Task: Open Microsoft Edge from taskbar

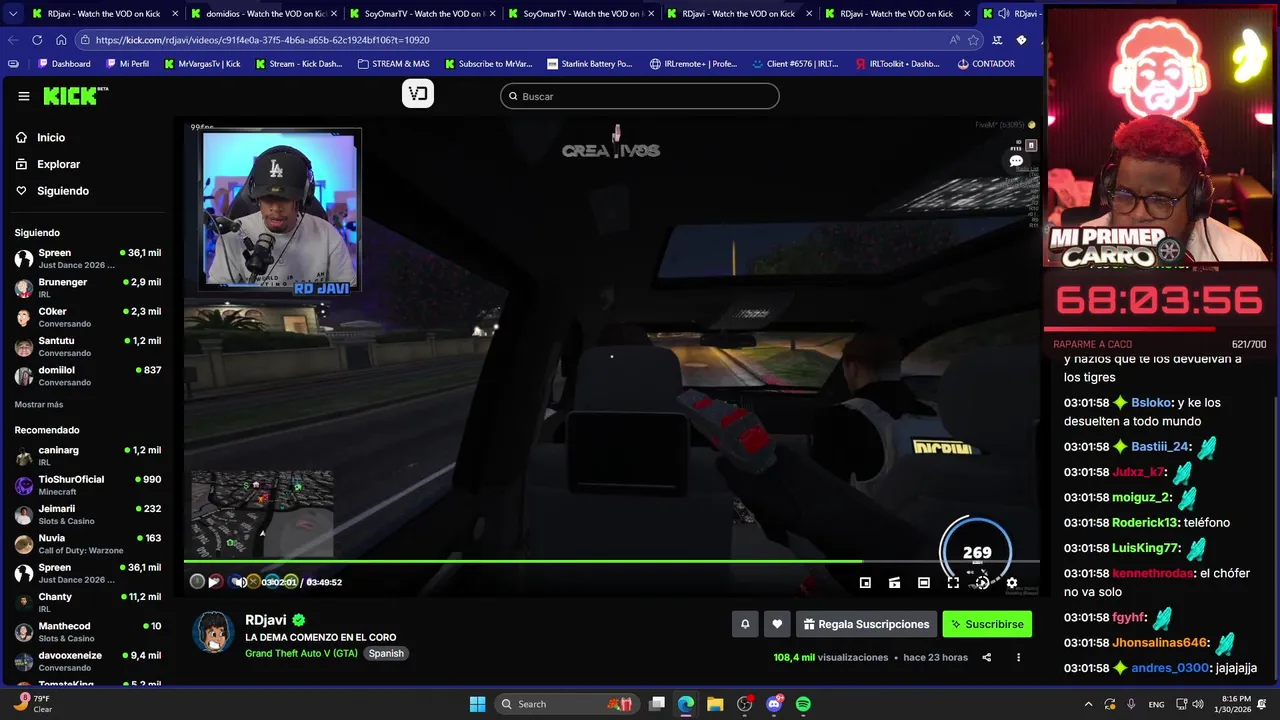Action: pos(686,704)
